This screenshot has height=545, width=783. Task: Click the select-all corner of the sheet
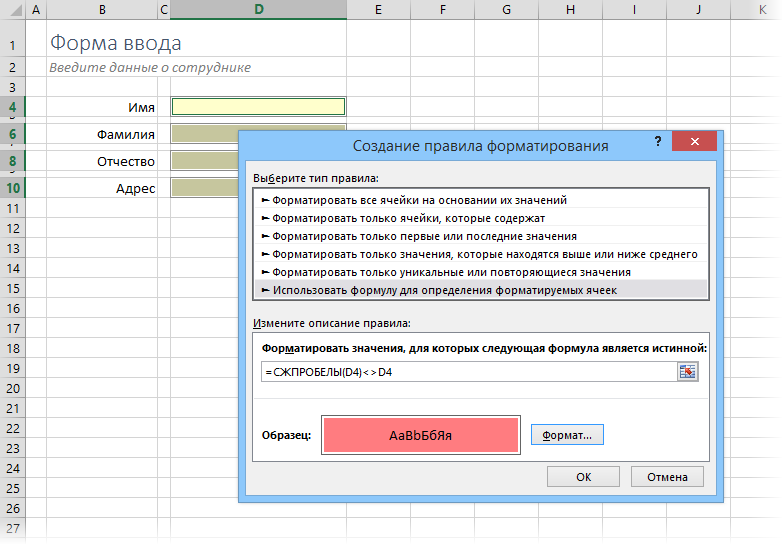pyautogui.click(x=14, y=9)
